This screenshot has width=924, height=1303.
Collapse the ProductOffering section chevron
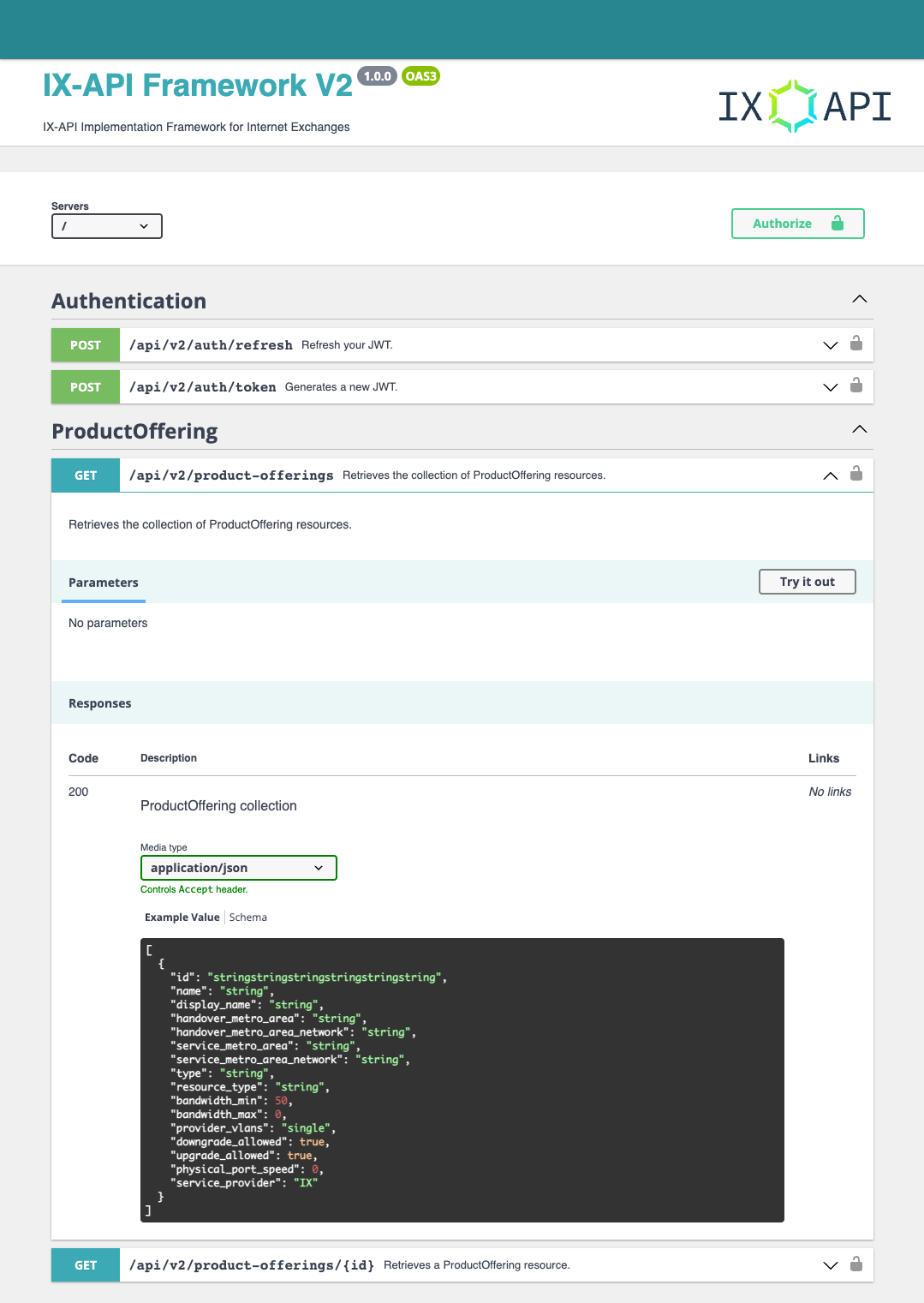860,429
